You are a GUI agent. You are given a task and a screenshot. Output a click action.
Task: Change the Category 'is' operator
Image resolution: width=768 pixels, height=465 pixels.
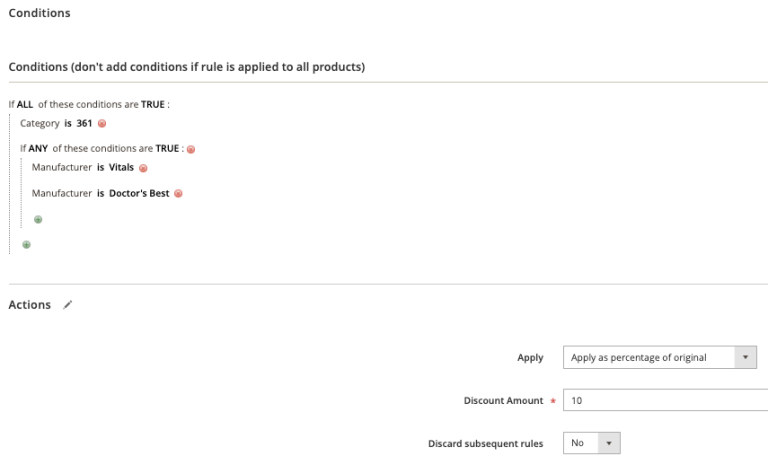68,123
